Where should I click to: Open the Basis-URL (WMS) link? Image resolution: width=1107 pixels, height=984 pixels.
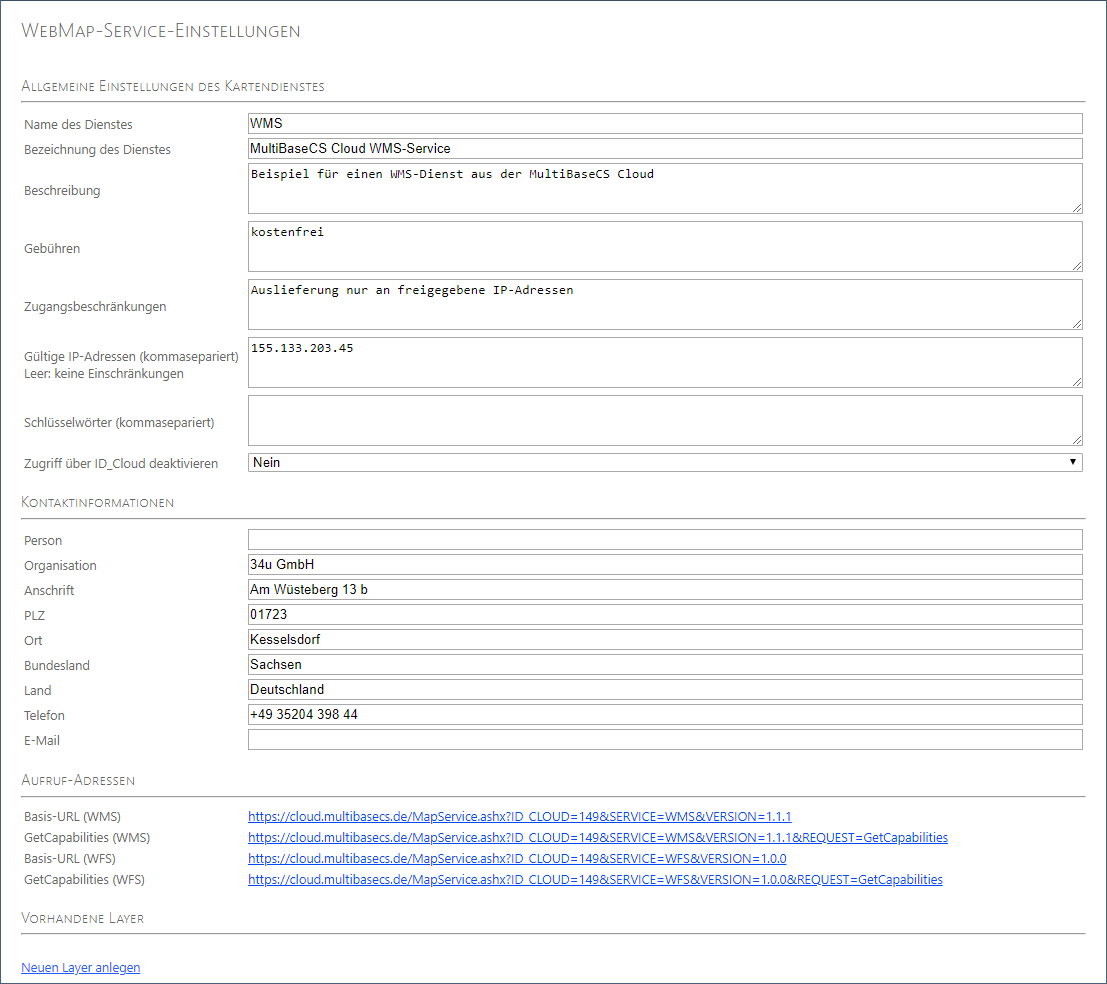click(x=519, y=817)
